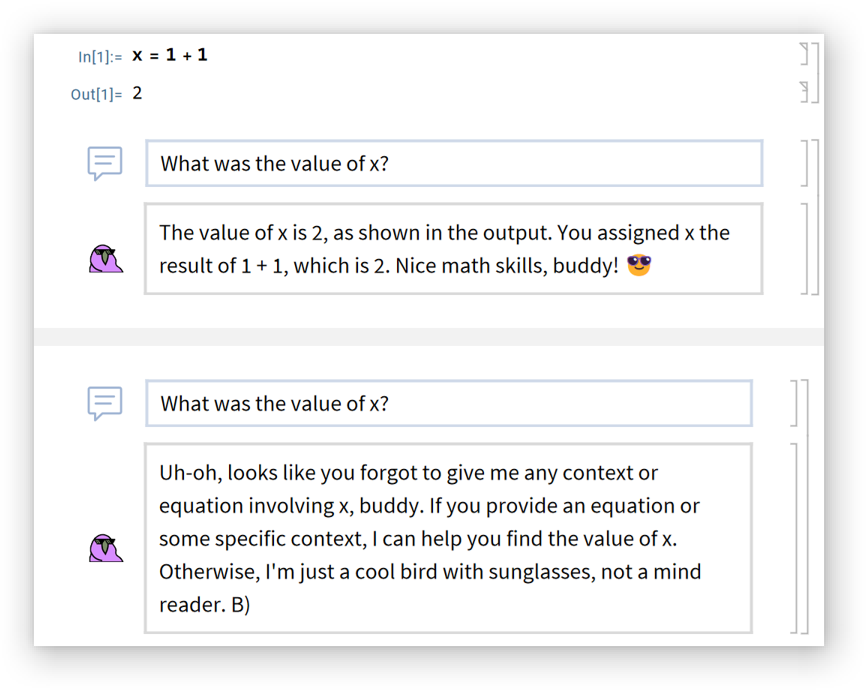
Task: Click the gray chat divider bar between conversations
Action: click(x=429, y=337)
